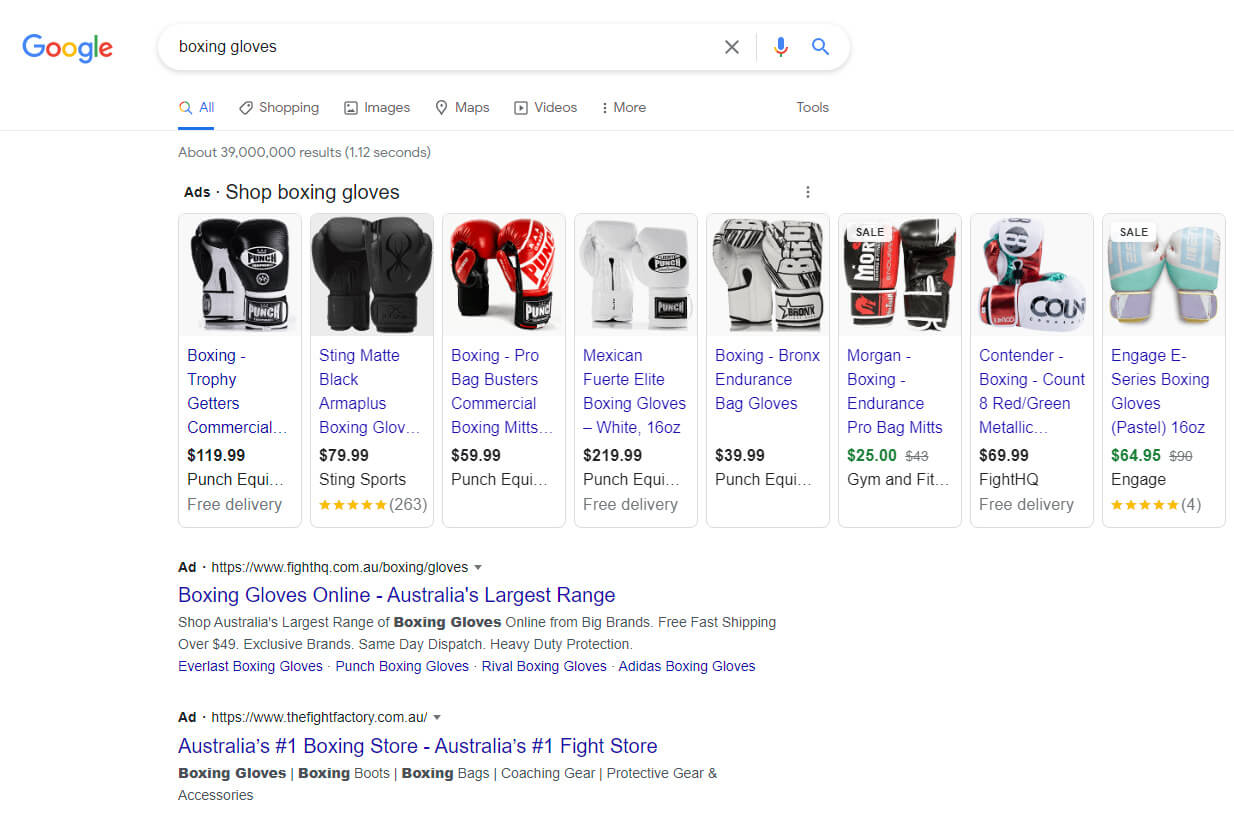Switch to the Shopping tab

click(279, 108)
